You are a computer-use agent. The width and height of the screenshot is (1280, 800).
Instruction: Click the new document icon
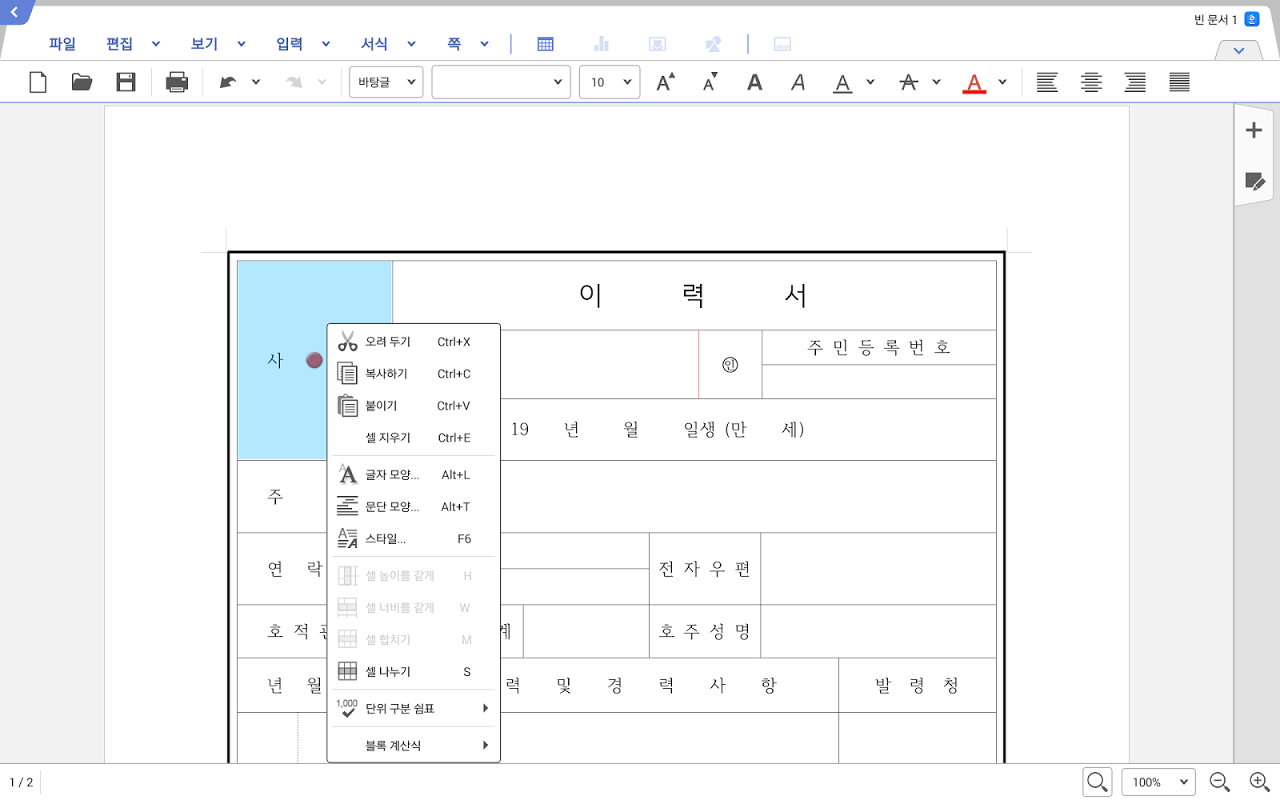pos(38,82)
